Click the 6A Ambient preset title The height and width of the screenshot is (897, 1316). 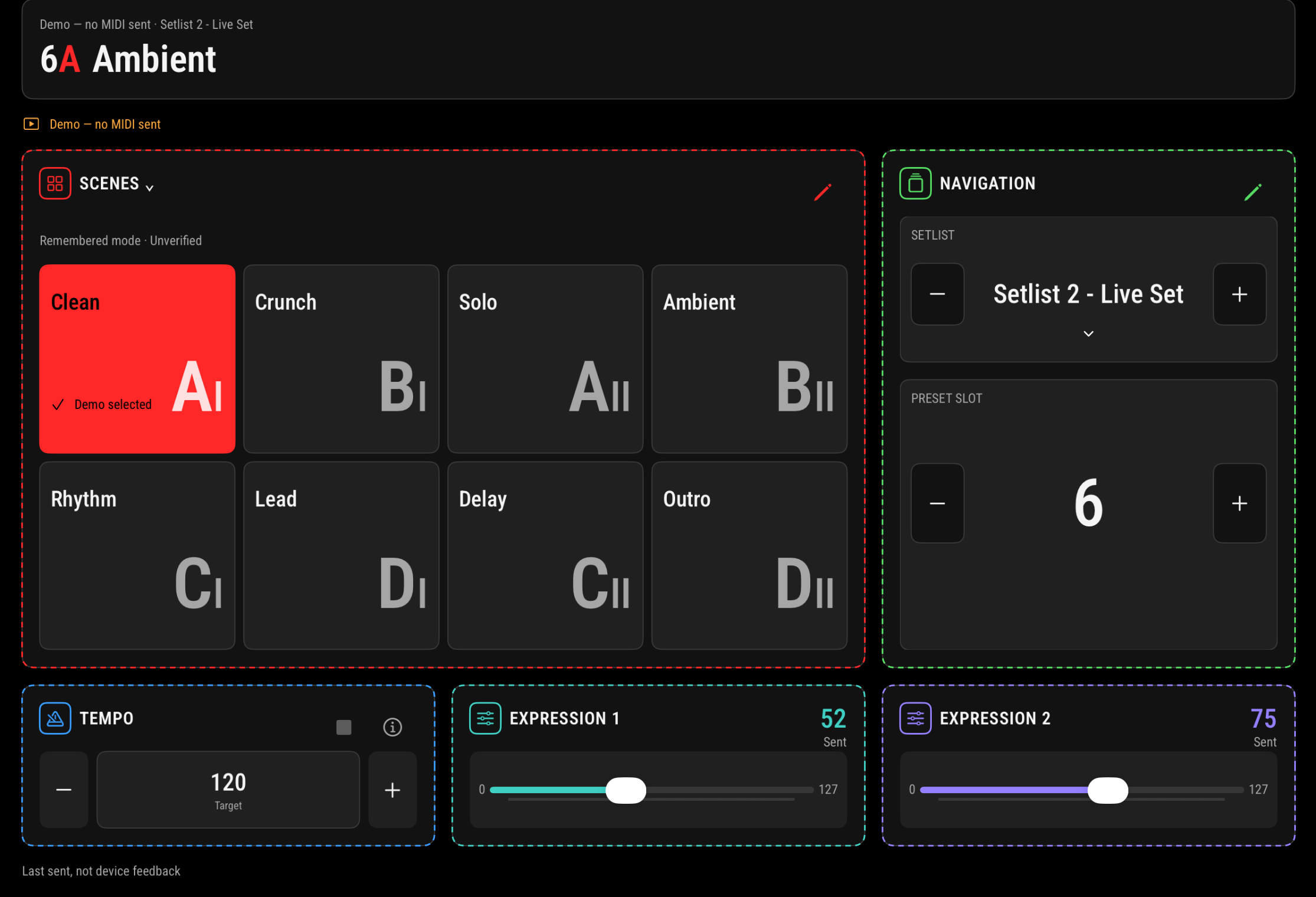click(x=128, y=59)
